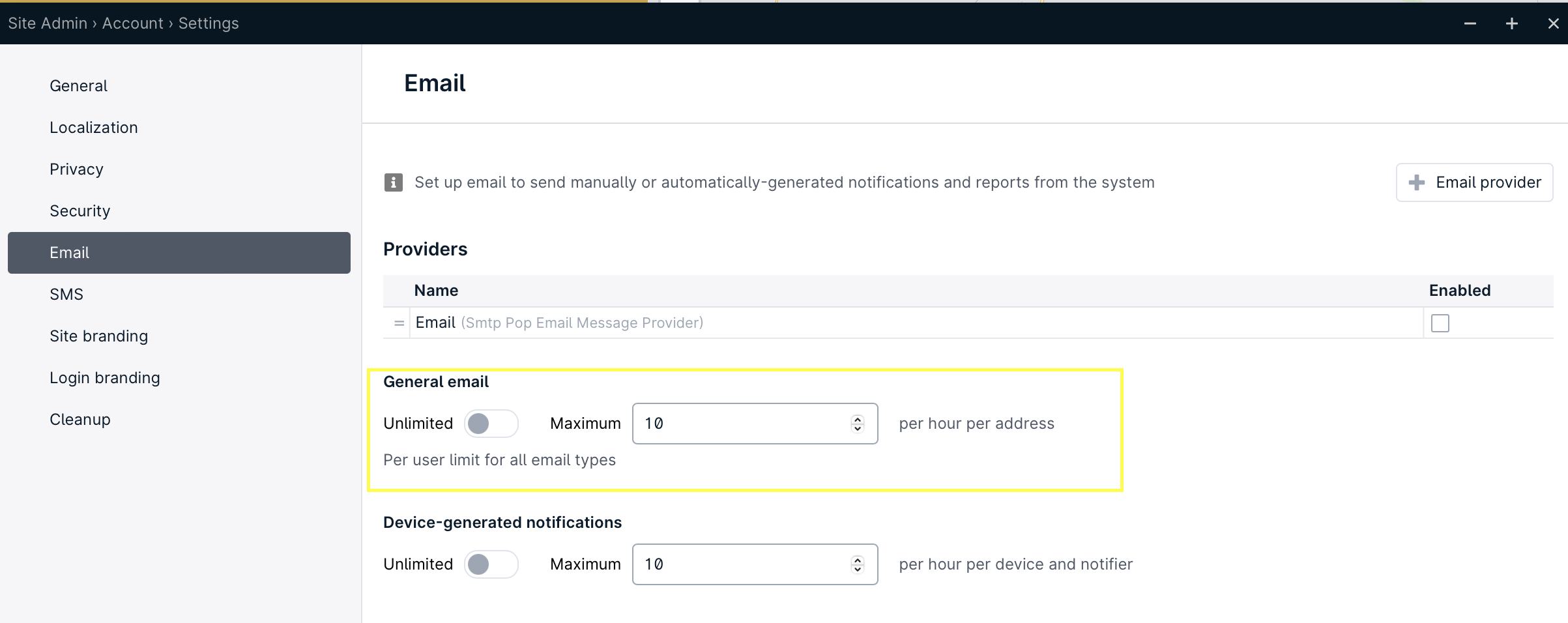Enable the Smtp Pop Email provider checkbox

pos(1440,323)
